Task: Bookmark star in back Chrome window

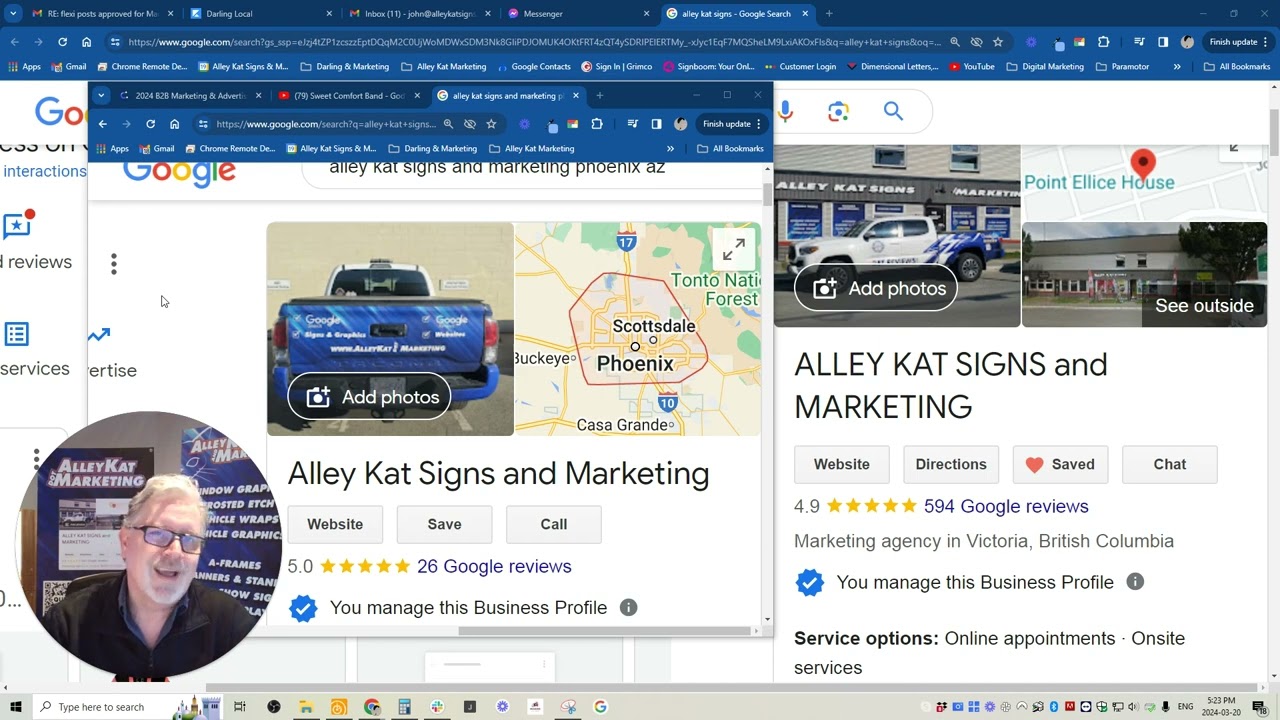Action: [x=998, y=42]
